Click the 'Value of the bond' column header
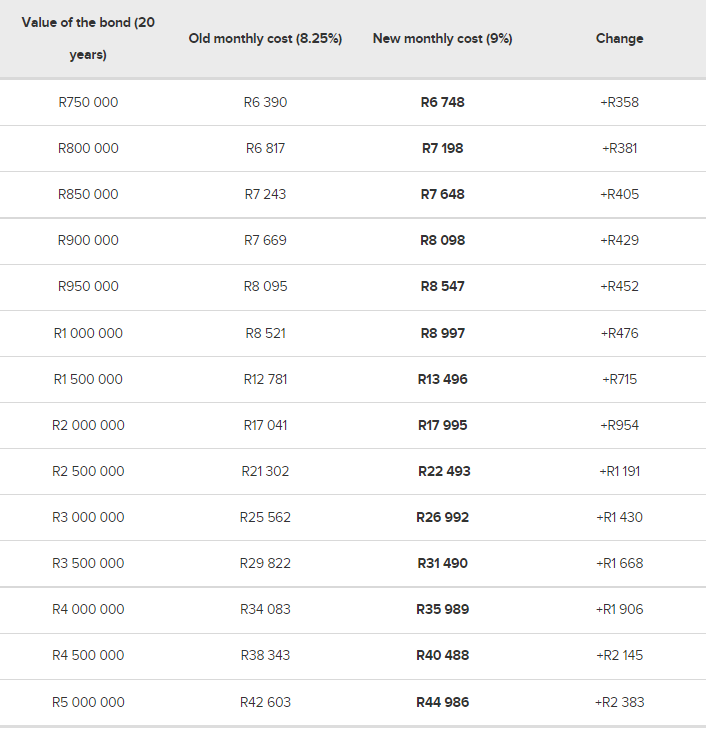Image resolution: width=706 pixels, height=729 pixels. pyautogui.click(x=88, y=38)
